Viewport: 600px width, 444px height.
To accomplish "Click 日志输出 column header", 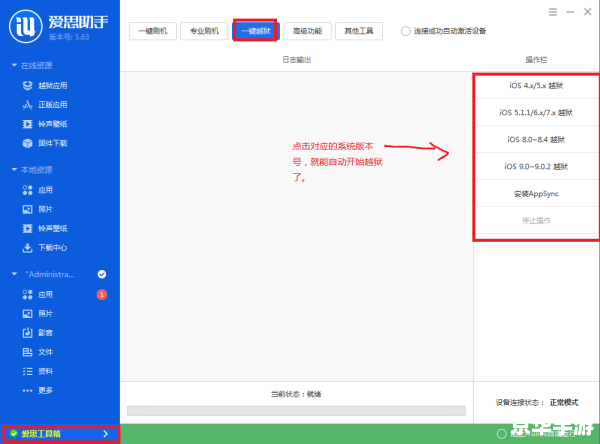I will tap(297, 60).
